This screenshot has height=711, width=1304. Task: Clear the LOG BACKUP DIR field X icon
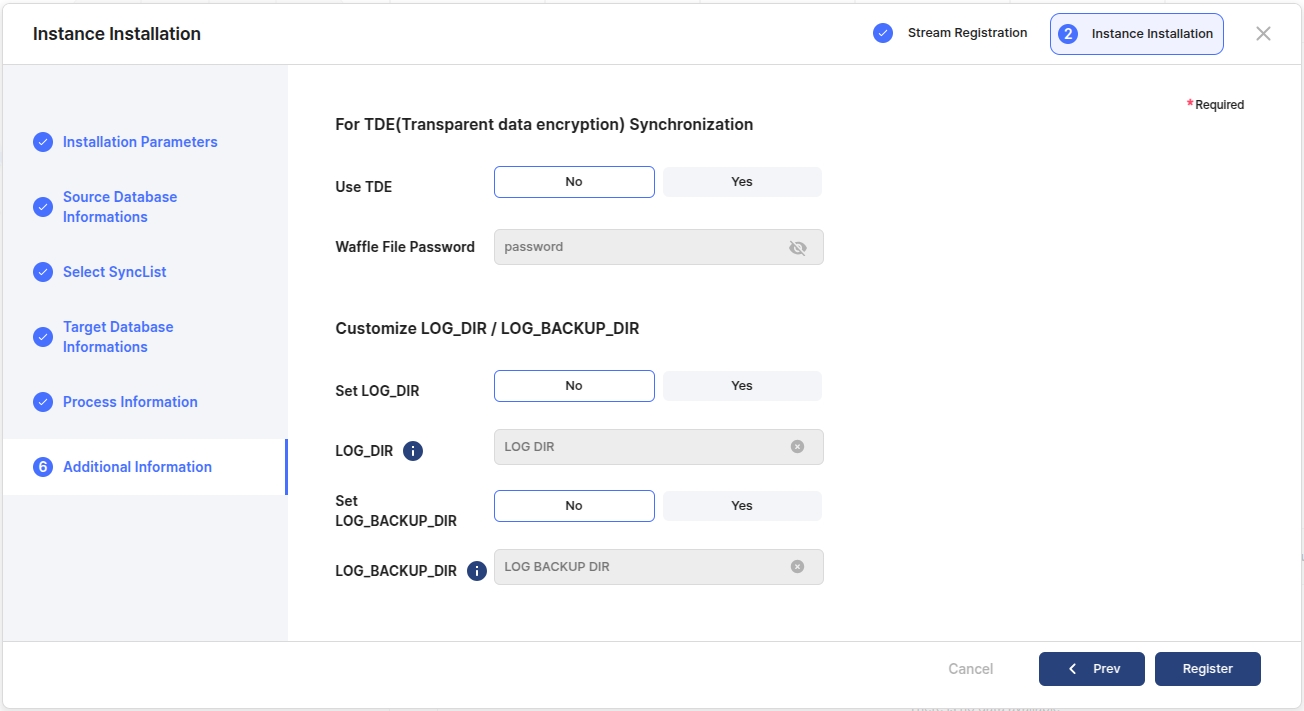(797, 567)
